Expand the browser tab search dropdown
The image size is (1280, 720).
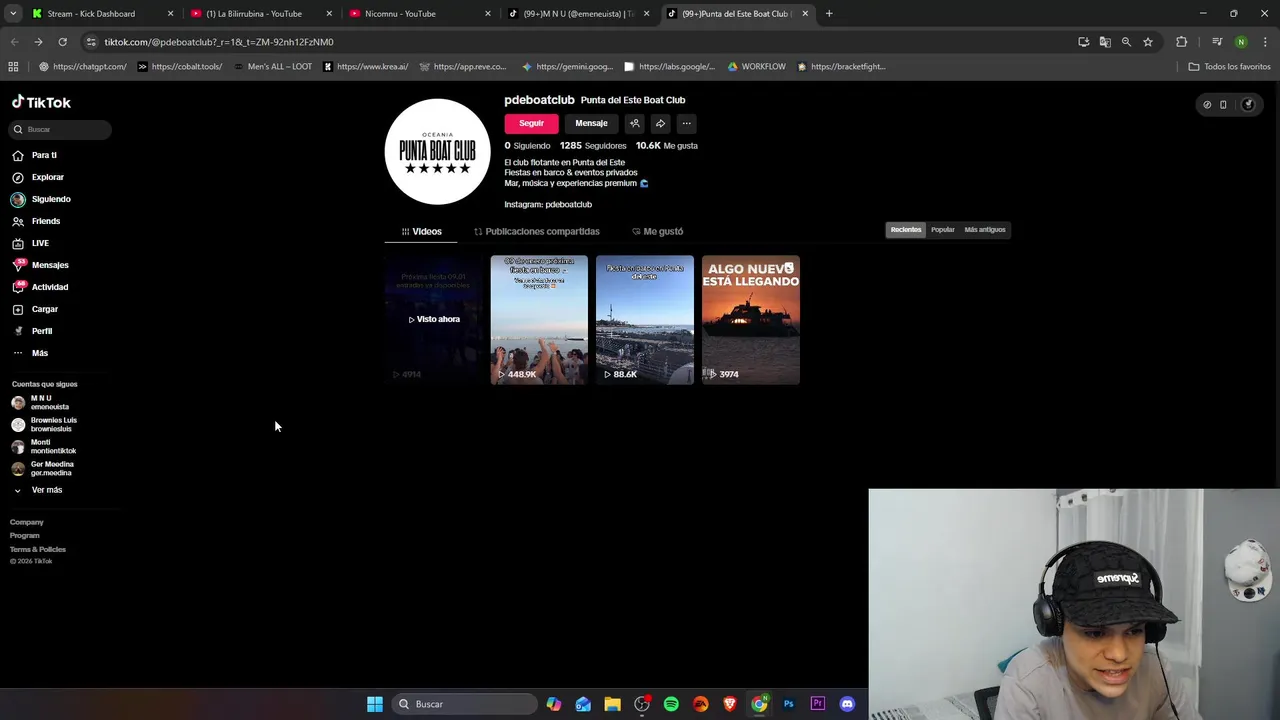click(13, 14)
